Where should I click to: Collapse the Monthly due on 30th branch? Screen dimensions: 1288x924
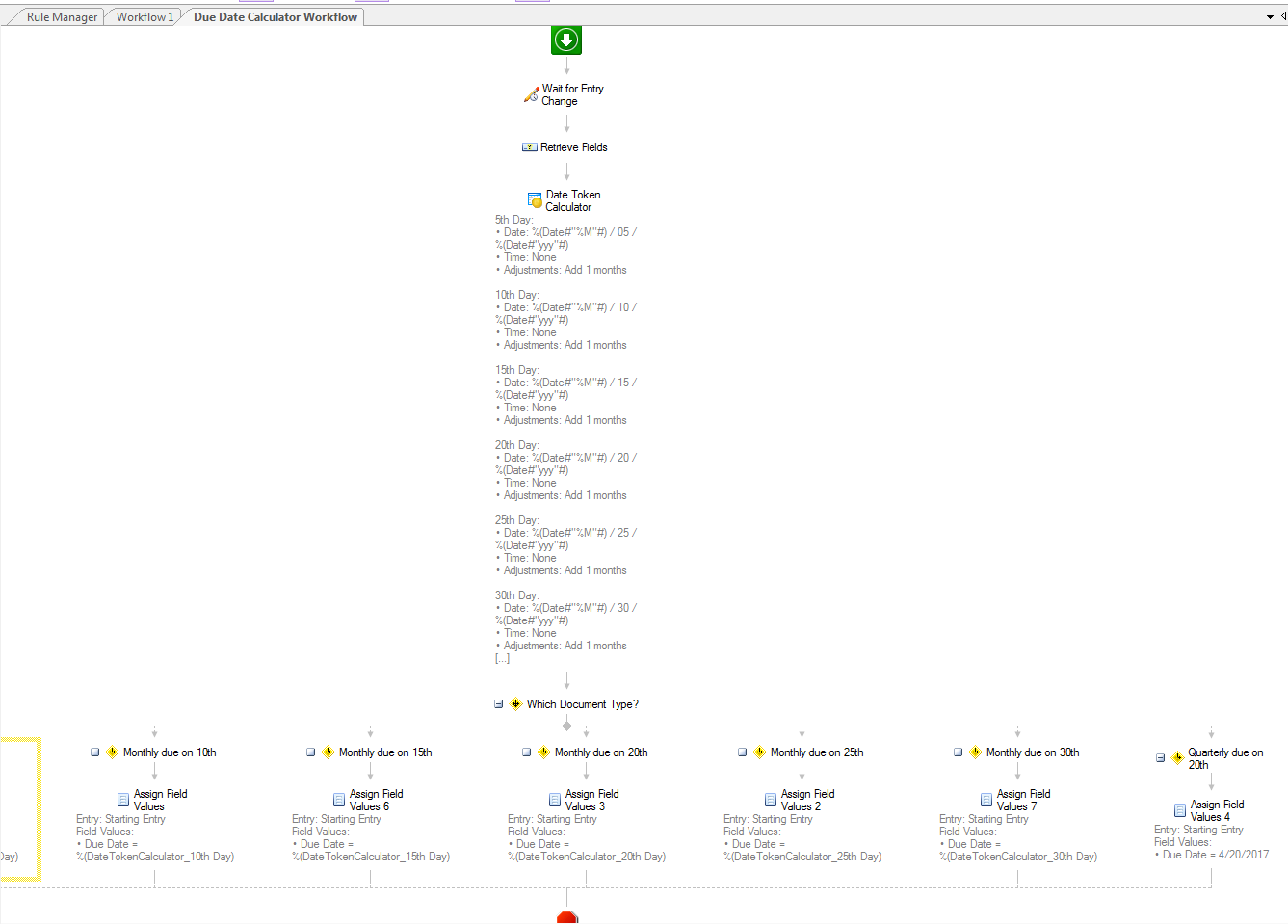[958, 752]
